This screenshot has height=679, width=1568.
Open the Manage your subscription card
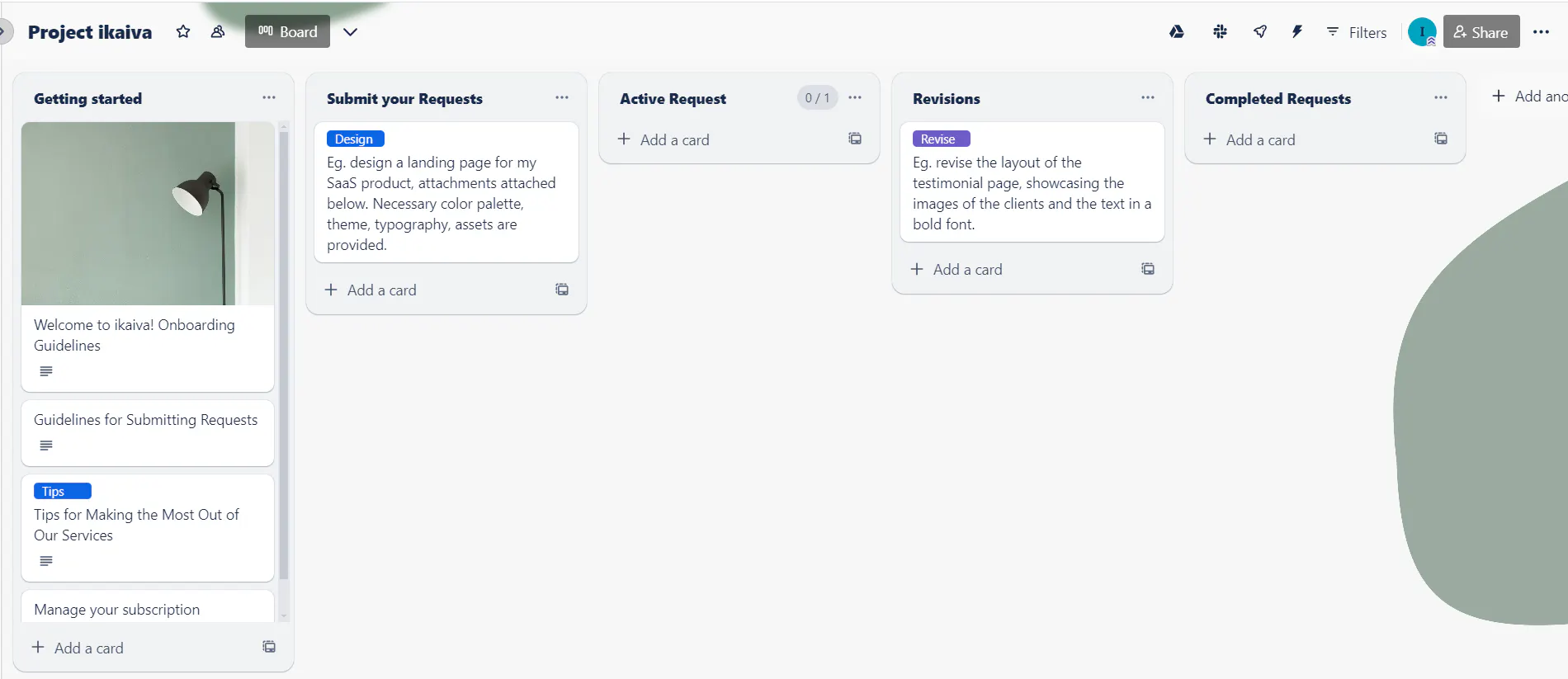tap(148, 607)
